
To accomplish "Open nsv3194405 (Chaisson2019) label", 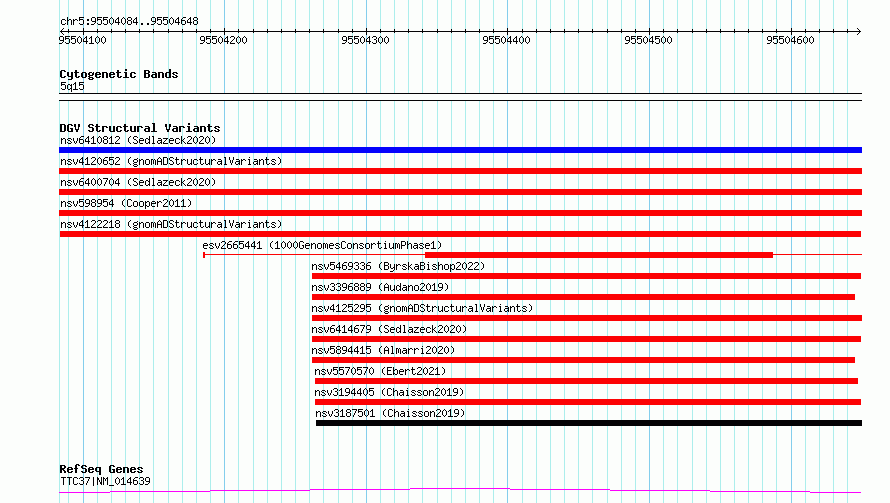I will coord(389,392).
